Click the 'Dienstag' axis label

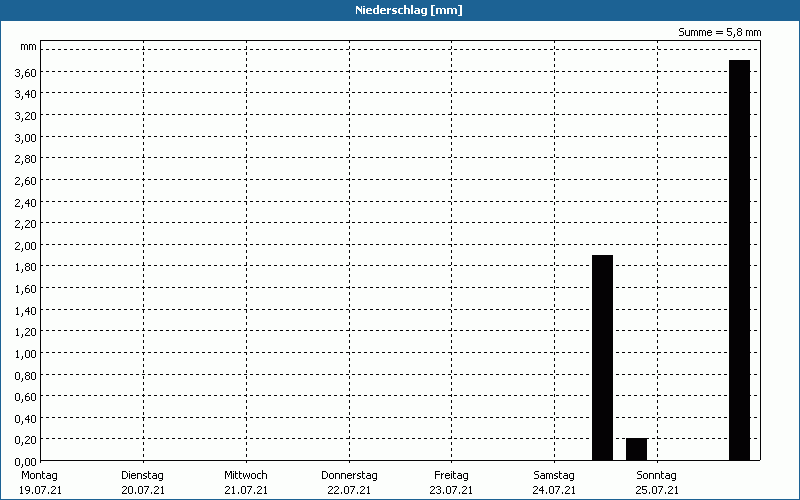click(x=142, y=475)
